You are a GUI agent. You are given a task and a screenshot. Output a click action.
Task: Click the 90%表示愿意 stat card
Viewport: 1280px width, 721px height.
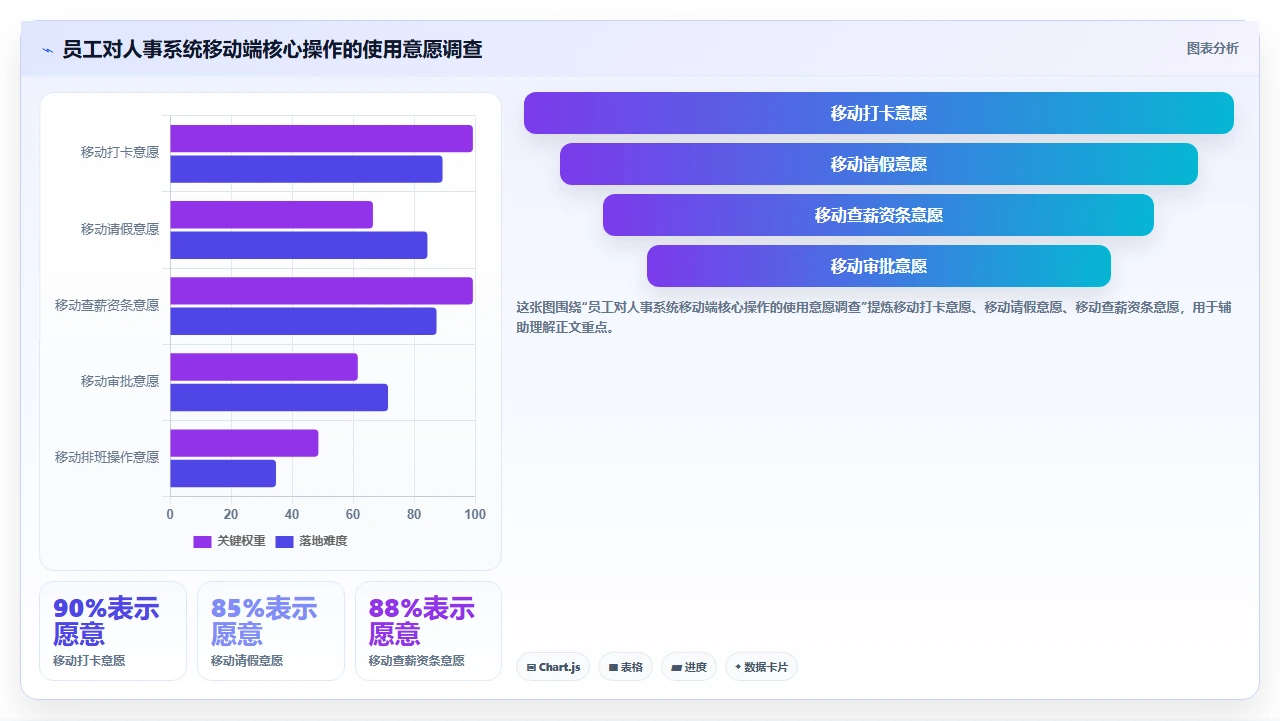113,631
